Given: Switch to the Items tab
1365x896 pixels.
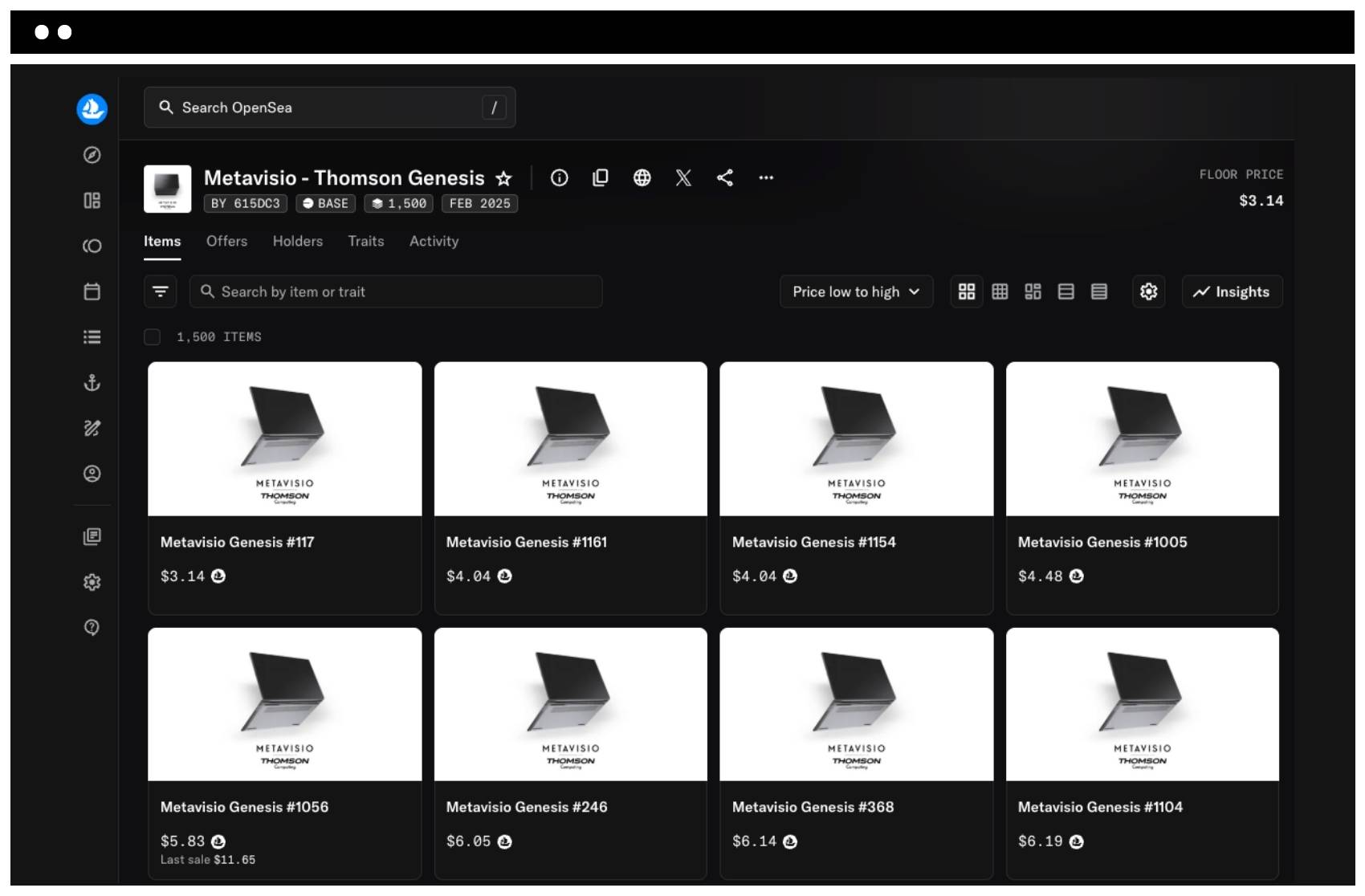Looking at the screenshot, I should [x=162, y=241].
